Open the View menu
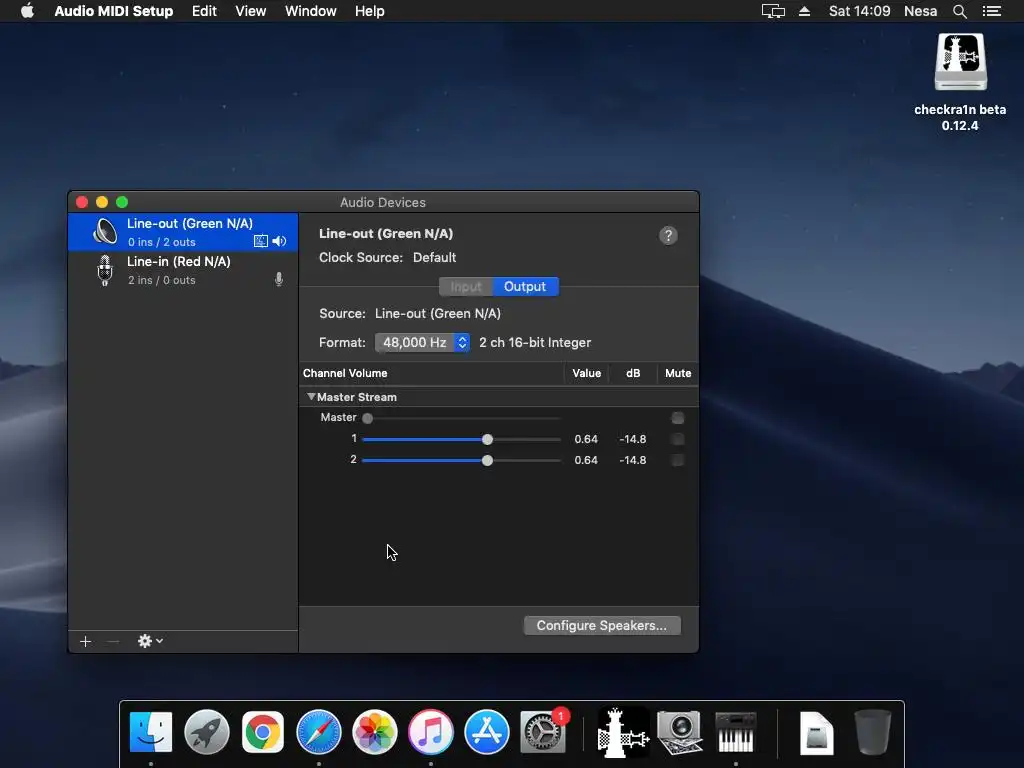The image size is (1024, 768). click(x=251, y=11)
